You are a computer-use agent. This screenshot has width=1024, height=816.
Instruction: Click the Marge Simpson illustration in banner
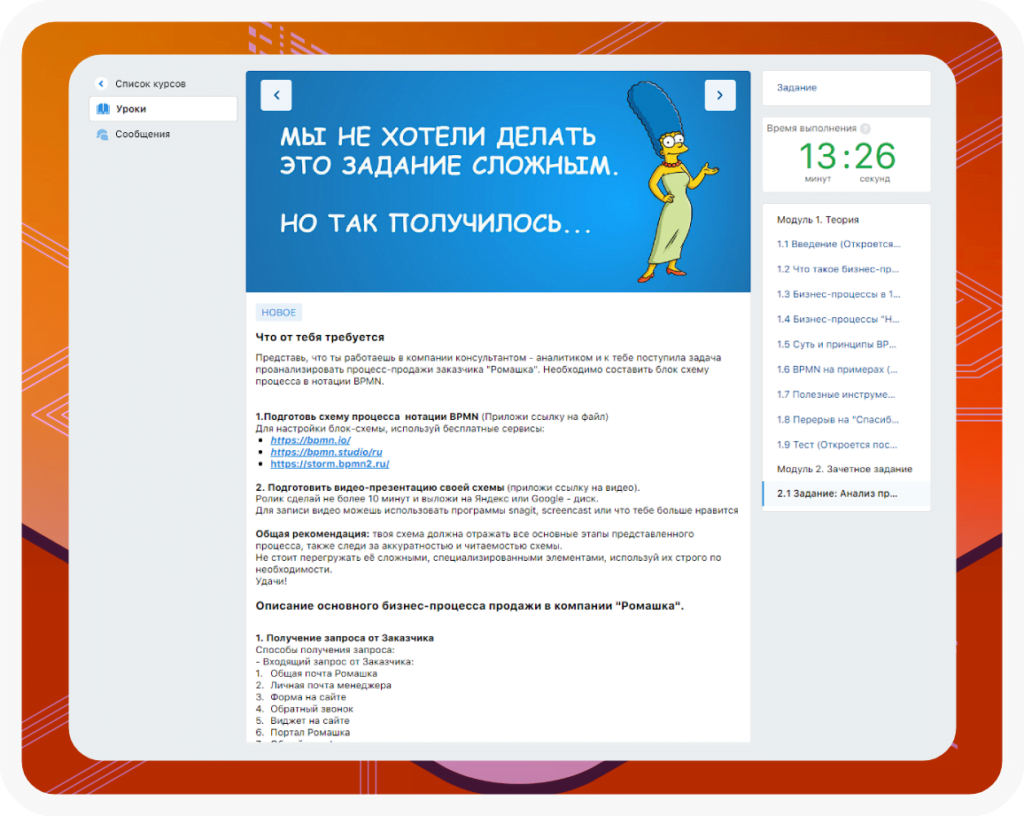tap(671, 182)
